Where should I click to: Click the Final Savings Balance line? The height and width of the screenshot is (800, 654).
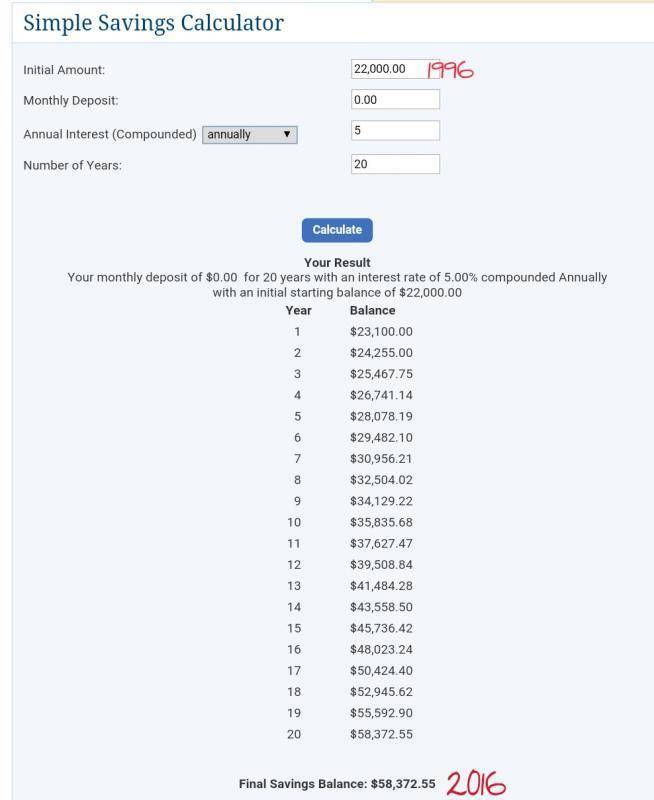tap(337, 784)
